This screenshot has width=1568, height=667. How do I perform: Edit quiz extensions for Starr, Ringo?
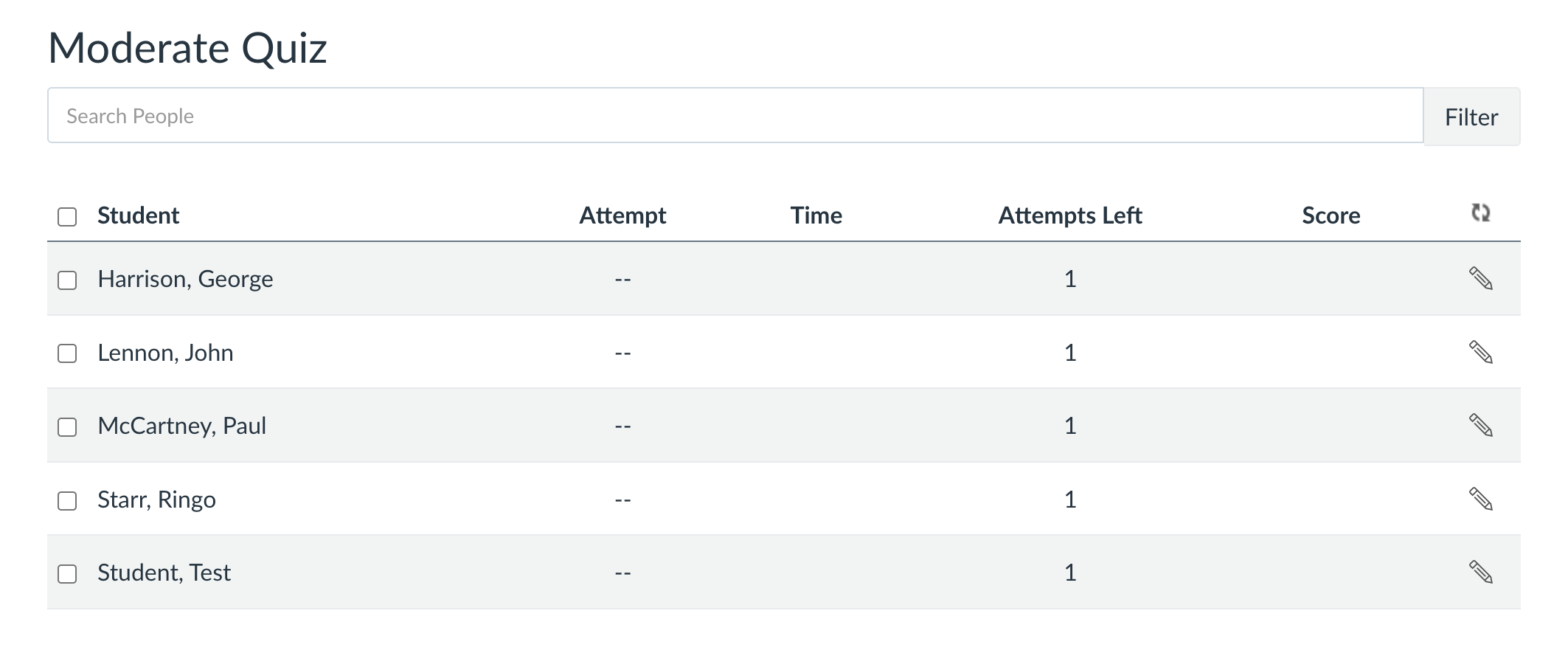(1480, 500)
